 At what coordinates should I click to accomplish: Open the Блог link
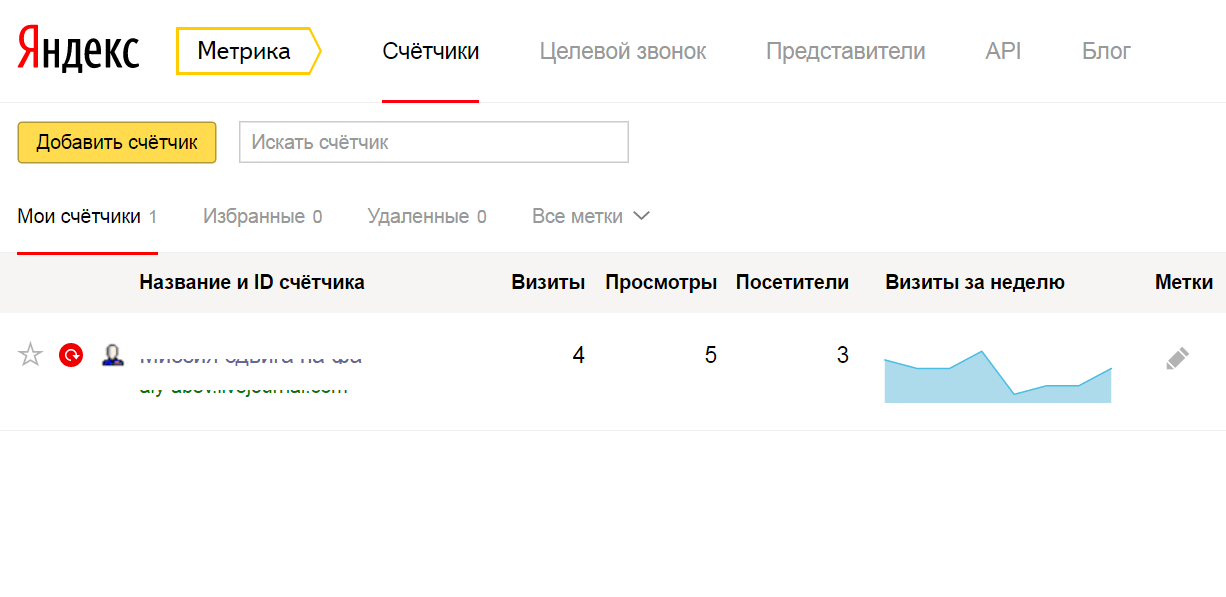coord(1107,51)
